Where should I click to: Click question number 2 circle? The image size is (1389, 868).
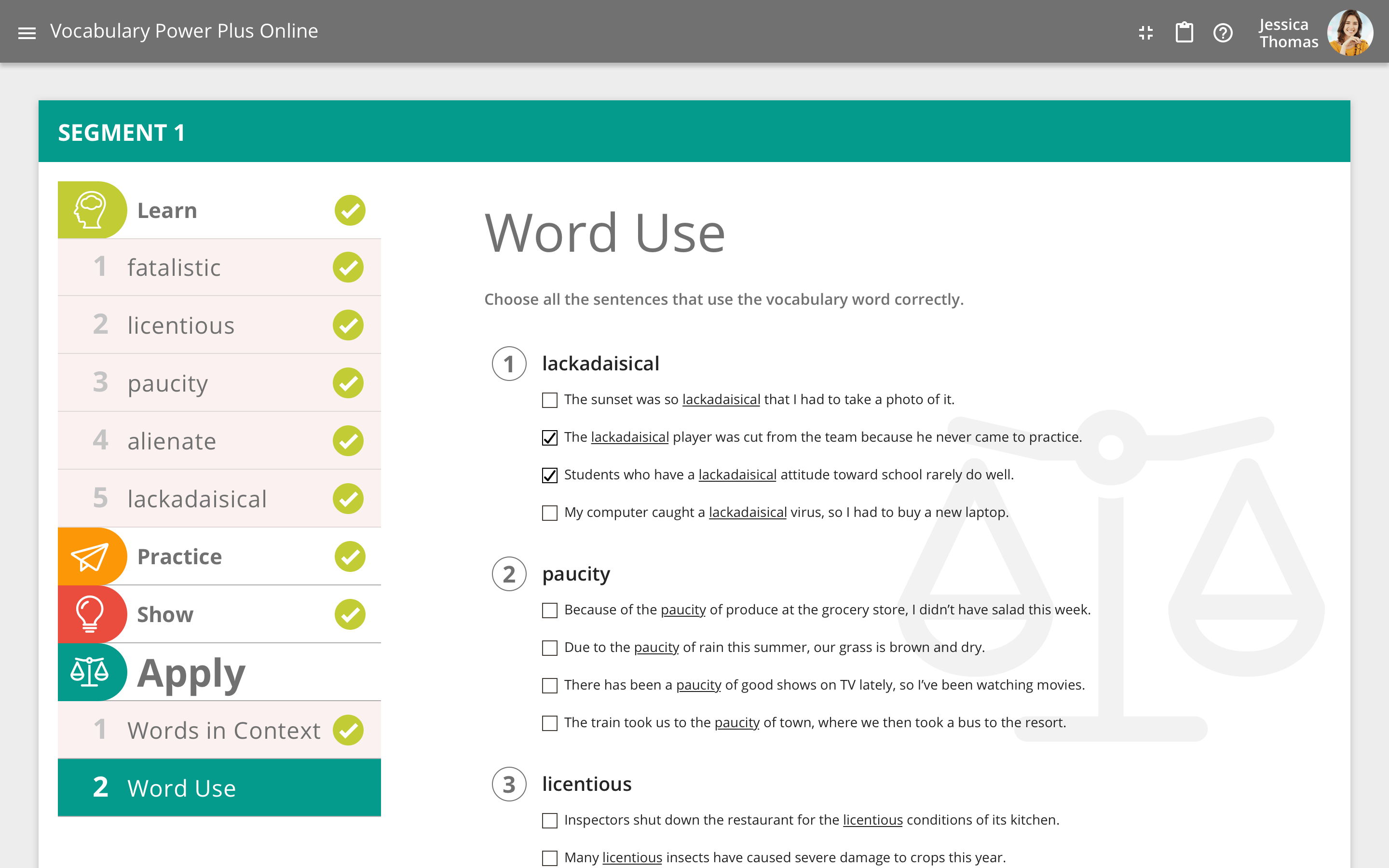click(x=509, y=574)
